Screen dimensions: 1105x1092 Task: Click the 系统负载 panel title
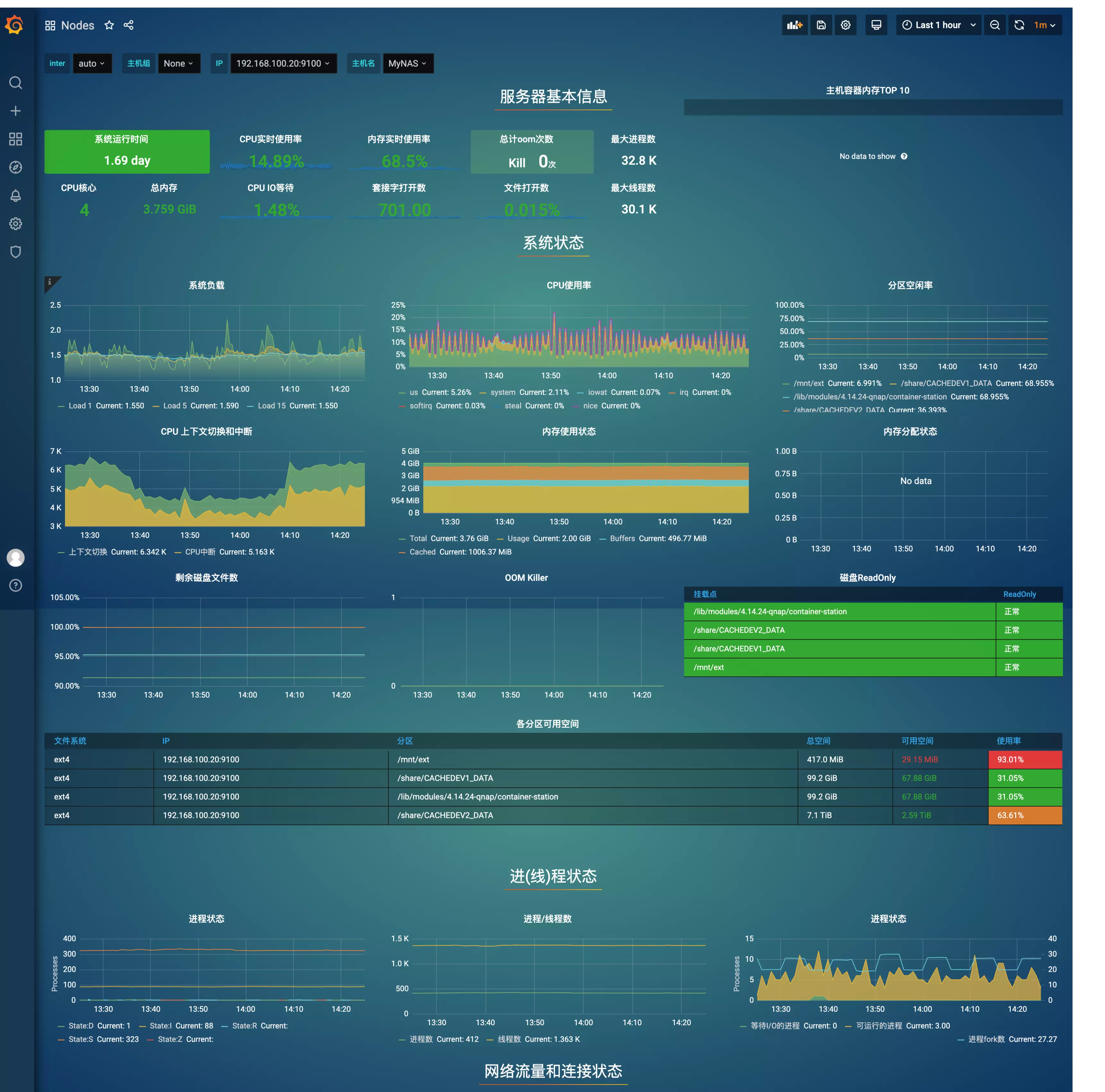tap(205, 285)
